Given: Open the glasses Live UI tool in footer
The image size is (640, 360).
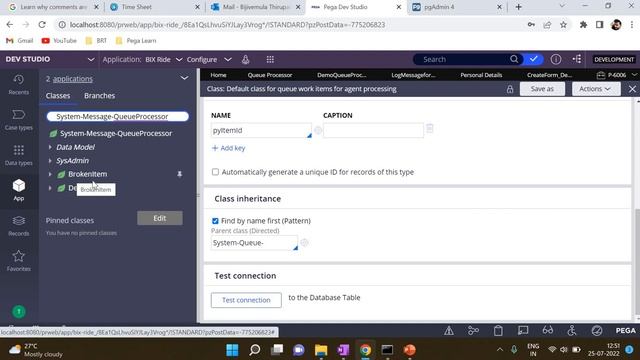Looking at the screenshot, I should [547, 331].
